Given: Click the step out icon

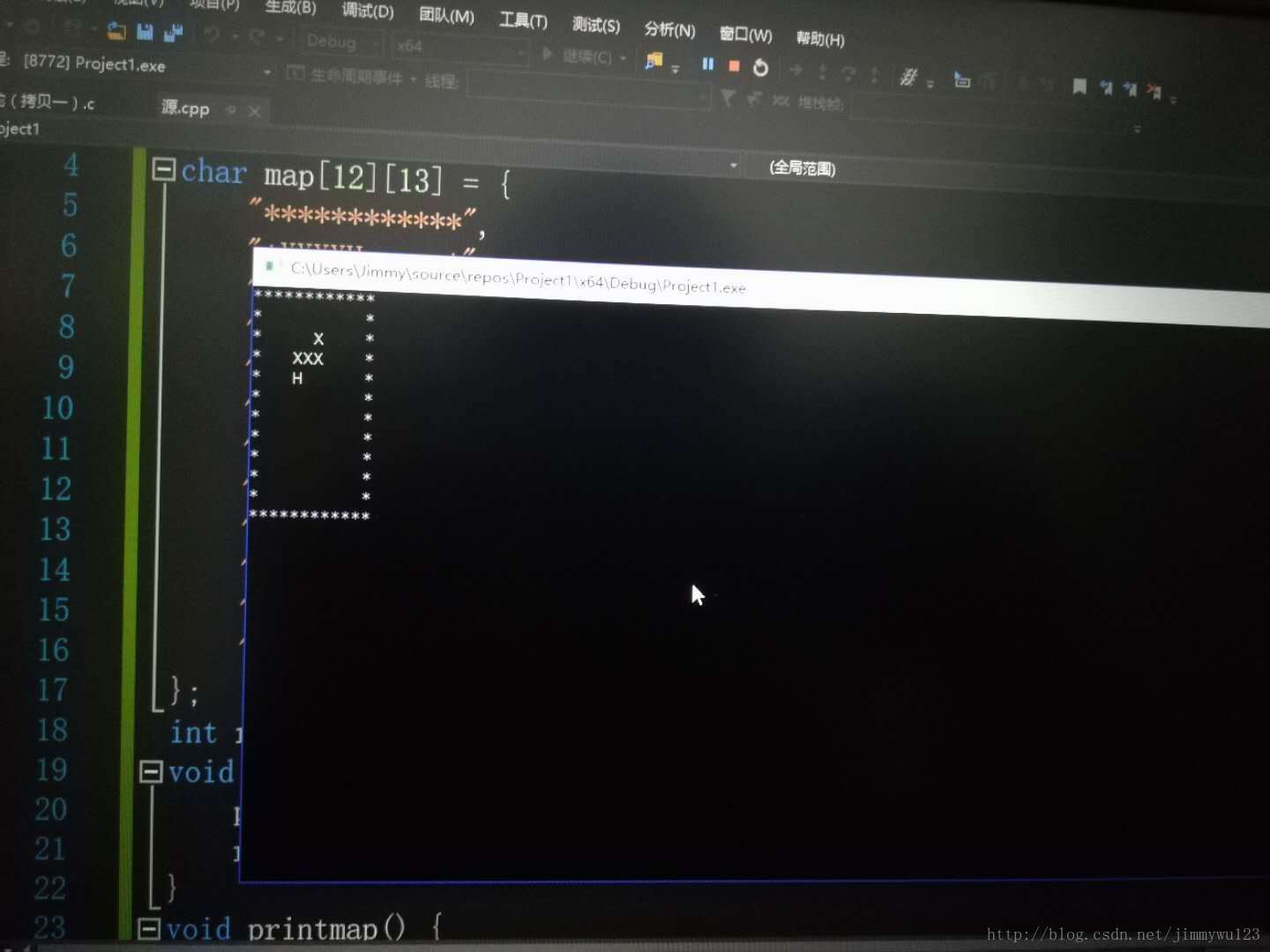Looking at the screenshot, I should 874,75.
